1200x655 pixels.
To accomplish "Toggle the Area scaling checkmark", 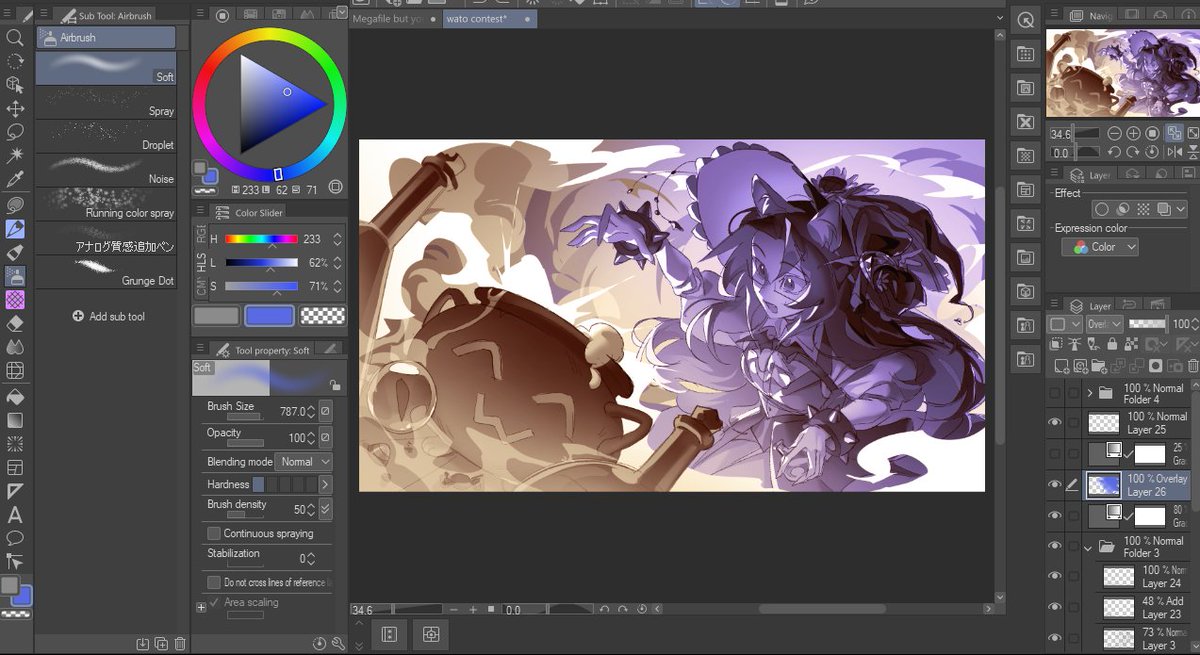I will coord(214,602).
